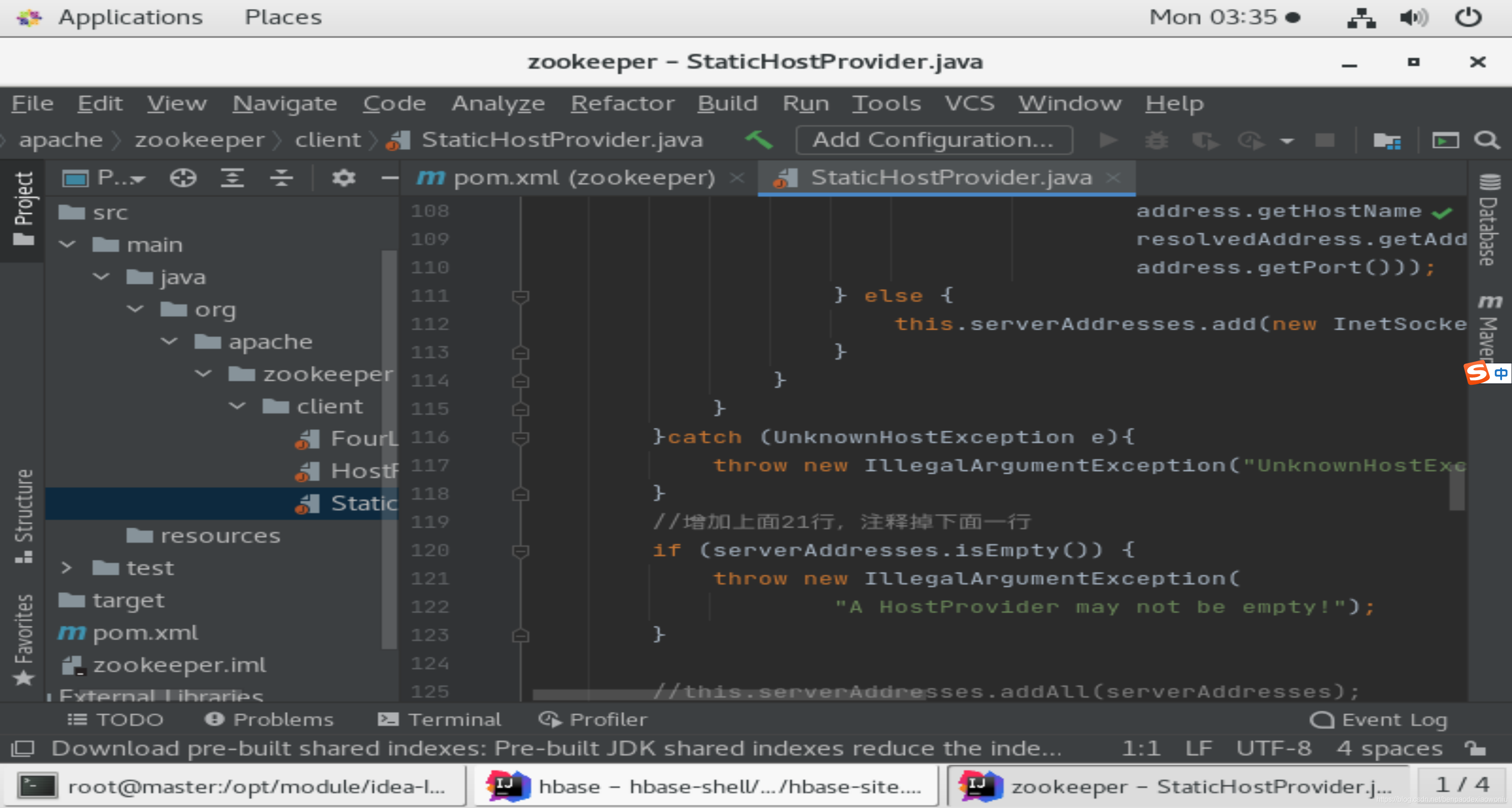Click the green inspection checkmark in editor

[1442, 213]
